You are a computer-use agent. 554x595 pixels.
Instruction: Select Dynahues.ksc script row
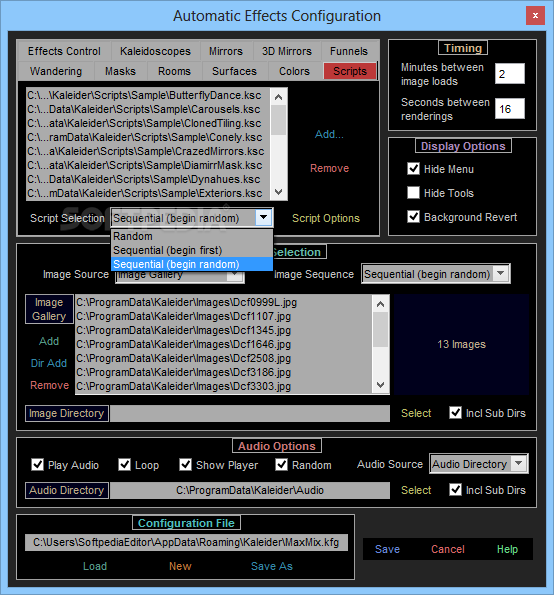[x=148, y=179]
